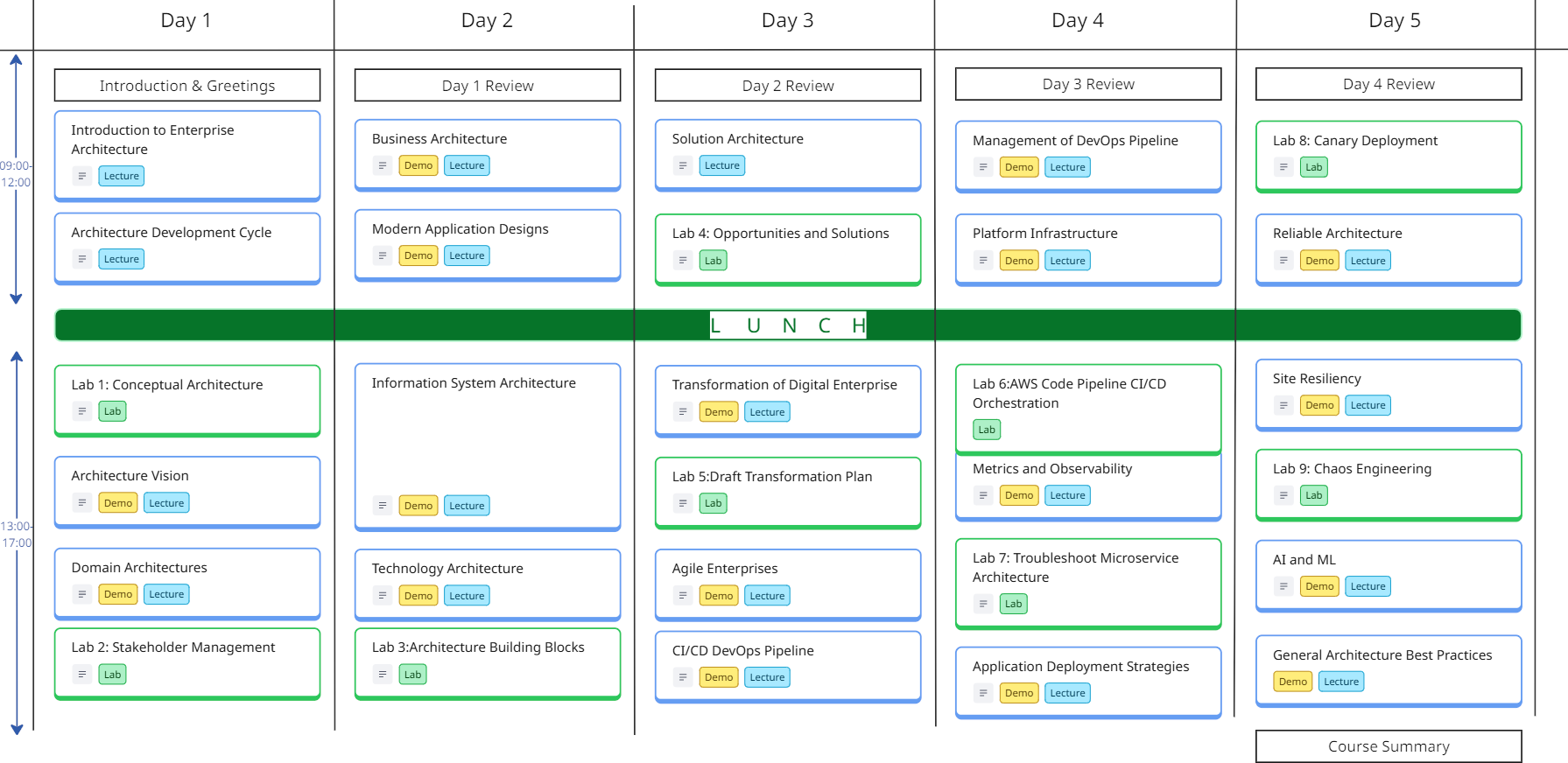Click description icon on Business Architecture card
The image size is (1568, 763).
coord(383,165)
